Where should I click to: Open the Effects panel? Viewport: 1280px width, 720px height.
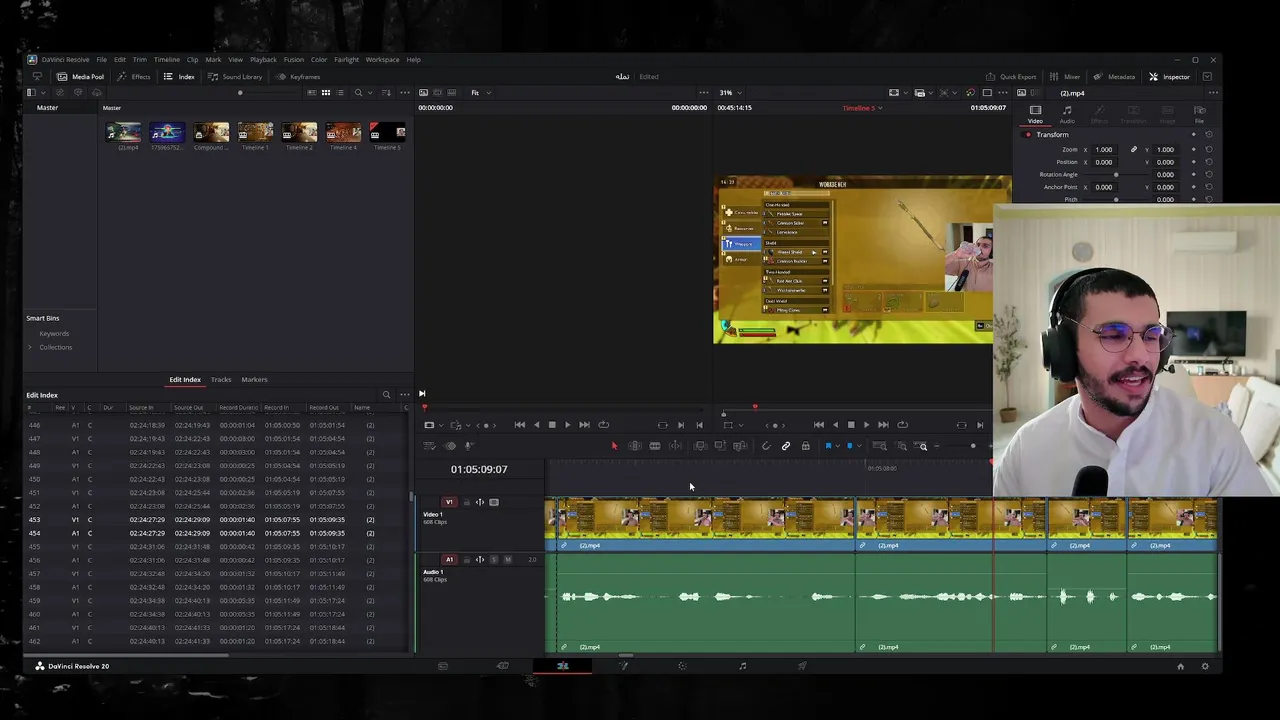click(134, 77)
